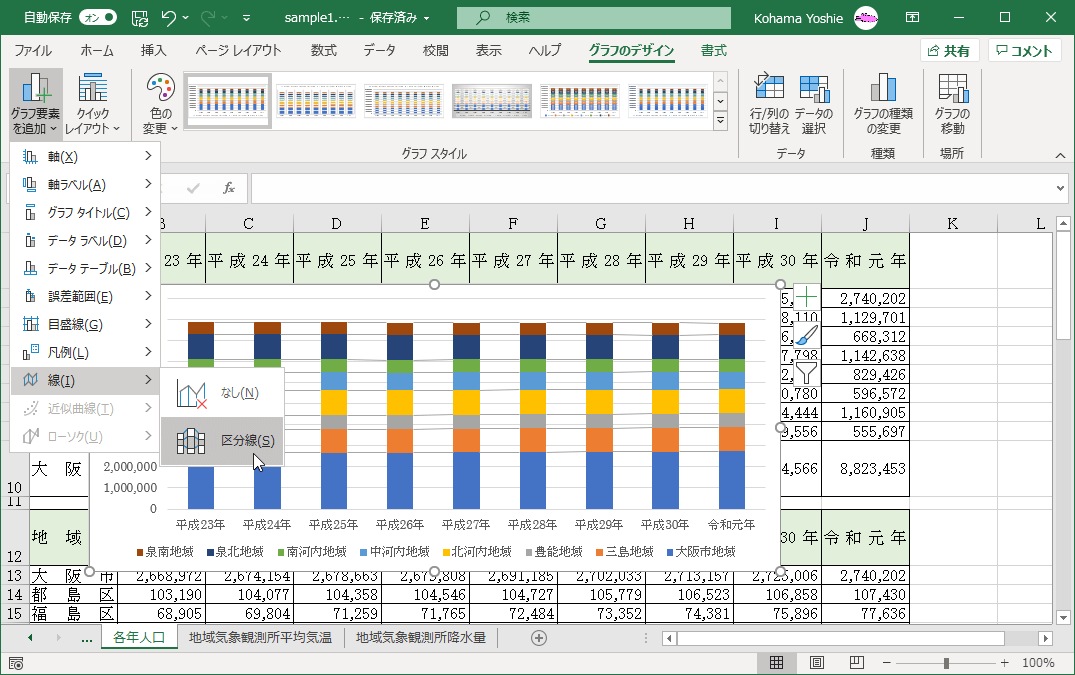
Task: Adjust the zoom slider in status bar
Action: pos(946,663)
